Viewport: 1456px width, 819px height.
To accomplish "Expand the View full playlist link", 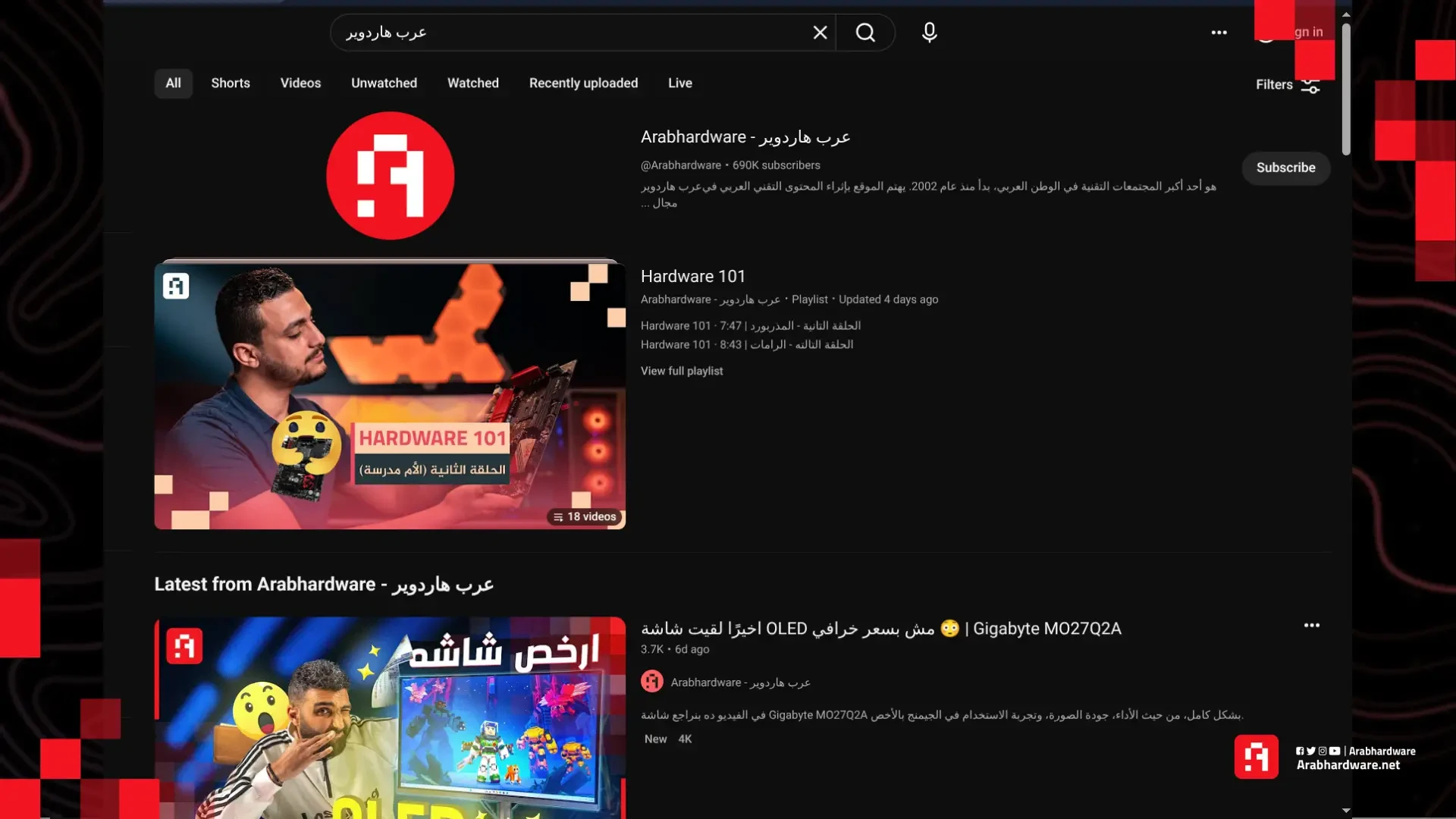I will 681,371.
